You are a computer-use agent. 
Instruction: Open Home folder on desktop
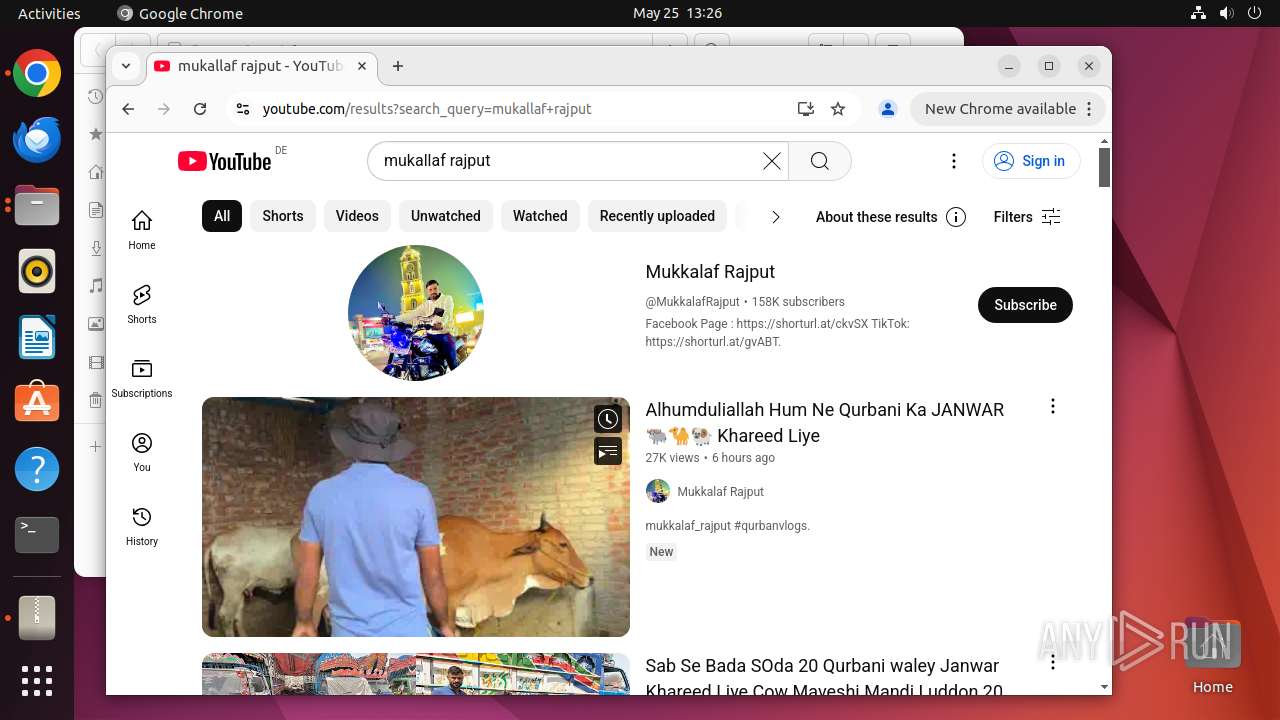click(x=1212, y=656)
